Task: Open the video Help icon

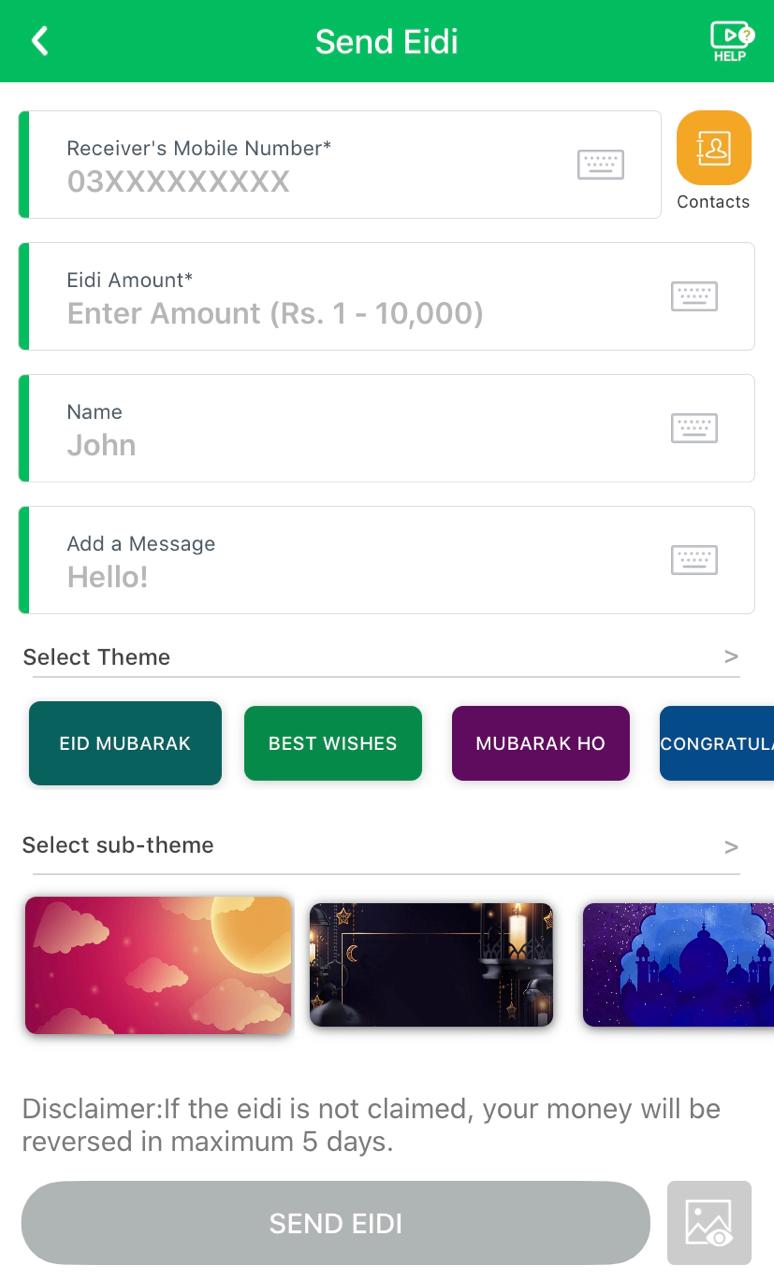Action: tap(731, 41)
